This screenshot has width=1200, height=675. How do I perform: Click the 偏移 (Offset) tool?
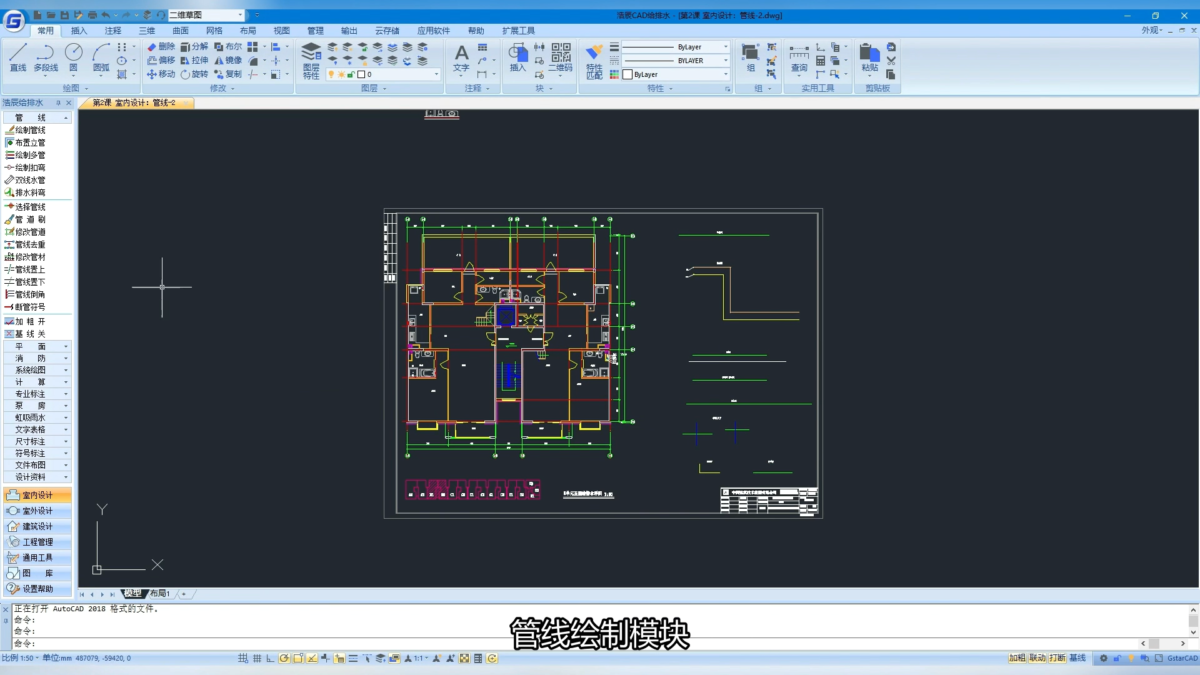(160, 60)
